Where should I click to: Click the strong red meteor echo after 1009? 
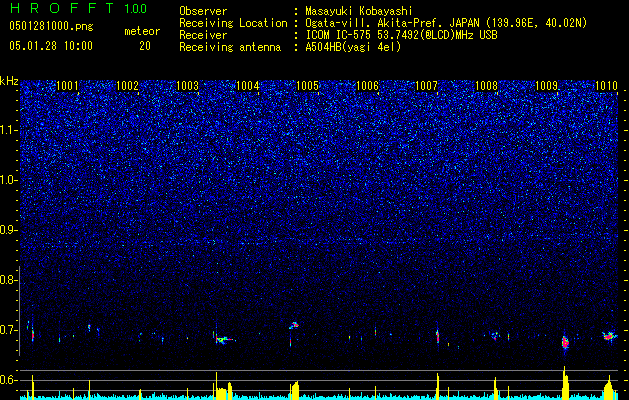[x=565, y=343]
